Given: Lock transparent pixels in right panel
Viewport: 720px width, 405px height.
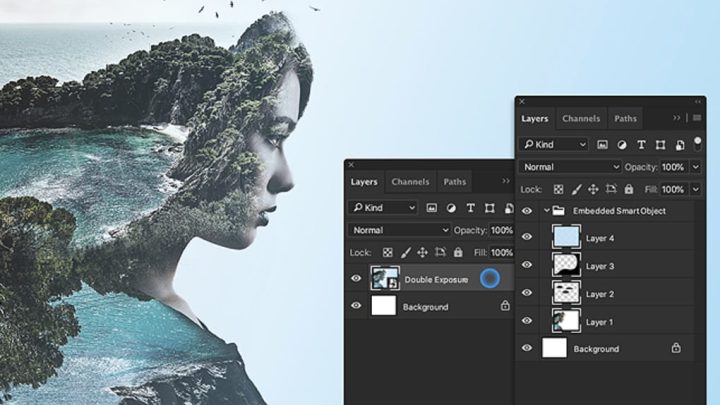Looking at the screenshot, I should click(x=558, y=189).
